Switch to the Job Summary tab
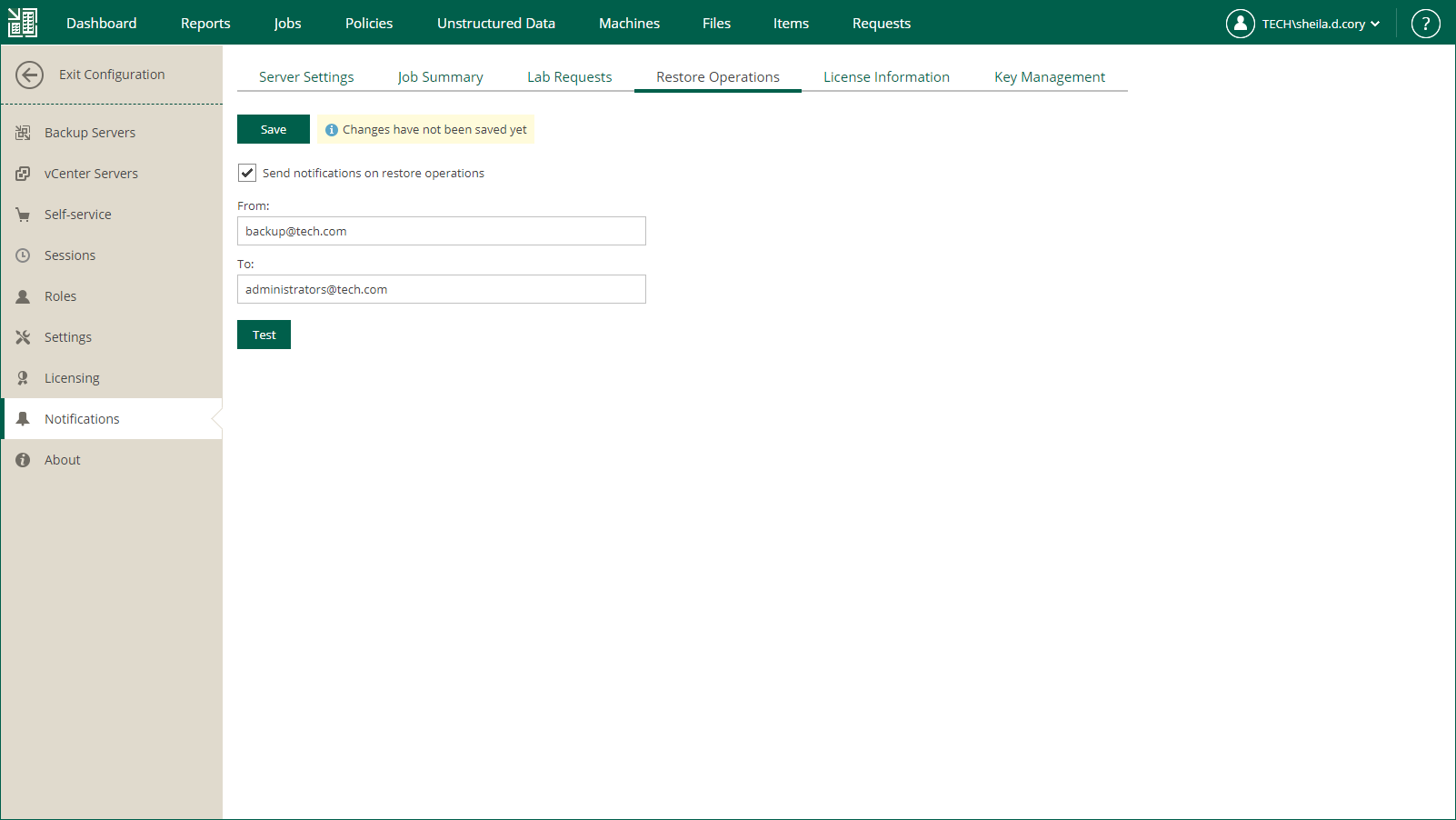 point(440,77)
